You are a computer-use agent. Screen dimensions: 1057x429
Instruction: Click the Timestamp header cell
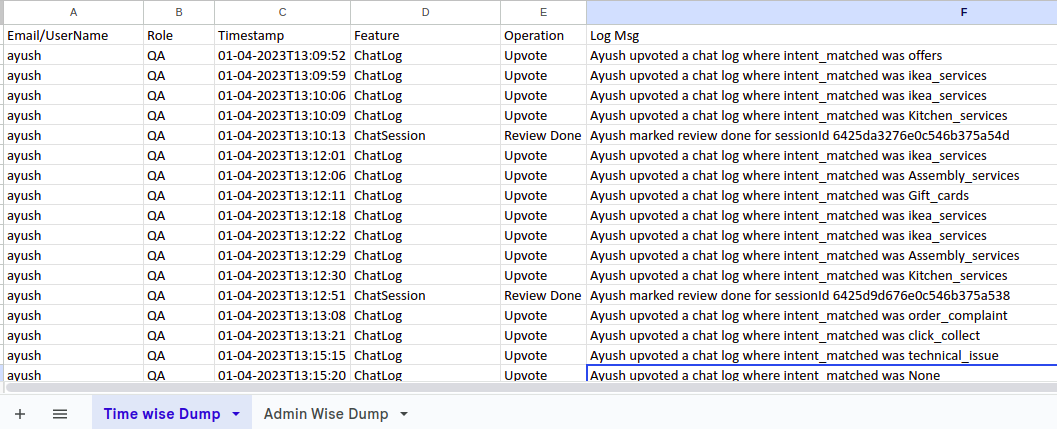pyautogui.click(x=282, y=35)
